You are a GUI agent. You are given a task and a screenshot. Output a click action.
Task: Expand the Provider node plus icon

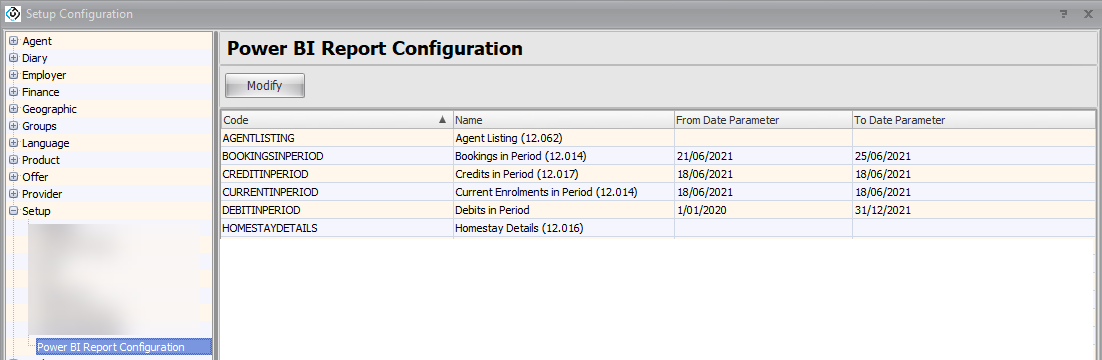(13, 194)
